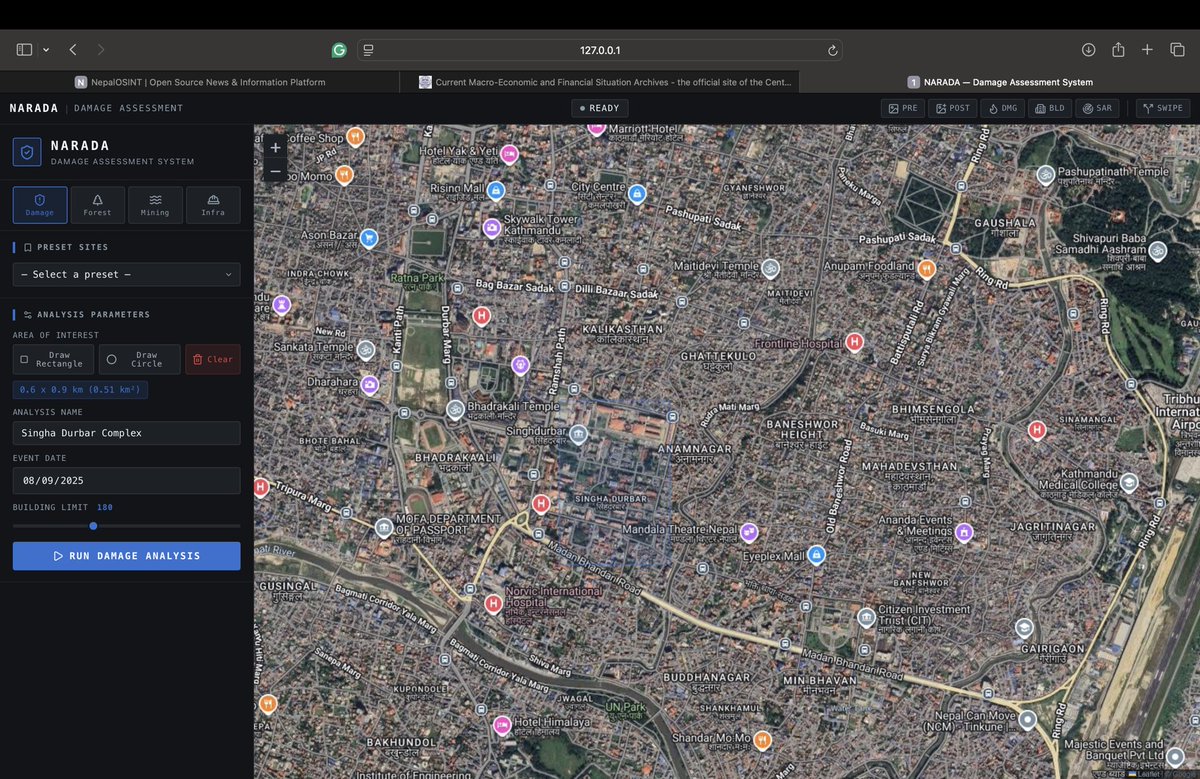This screenshot has width=1200, height=779.
Task: Expand the browser sidebar chevron menu
Action: point(46,49)
